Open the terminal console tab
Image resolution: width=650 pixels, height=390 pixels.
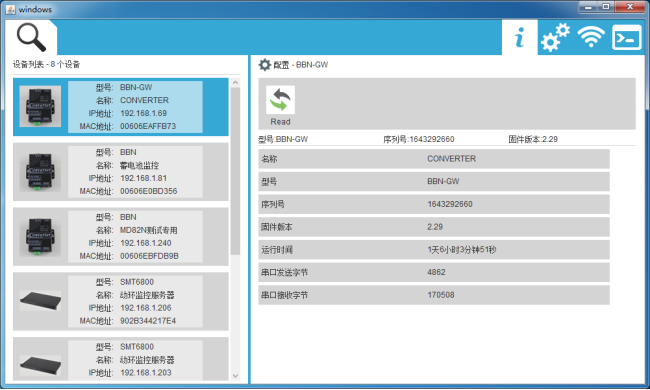(626, 38)
